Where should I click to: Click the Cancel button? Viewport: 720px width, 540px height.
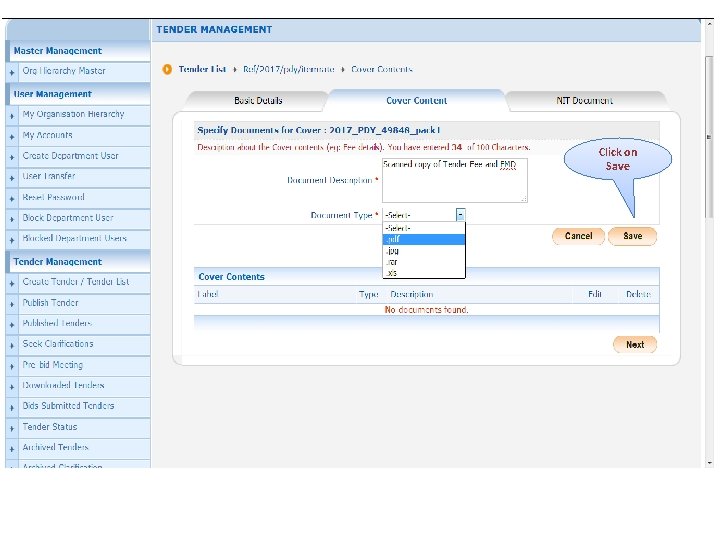tap(578, 236)
